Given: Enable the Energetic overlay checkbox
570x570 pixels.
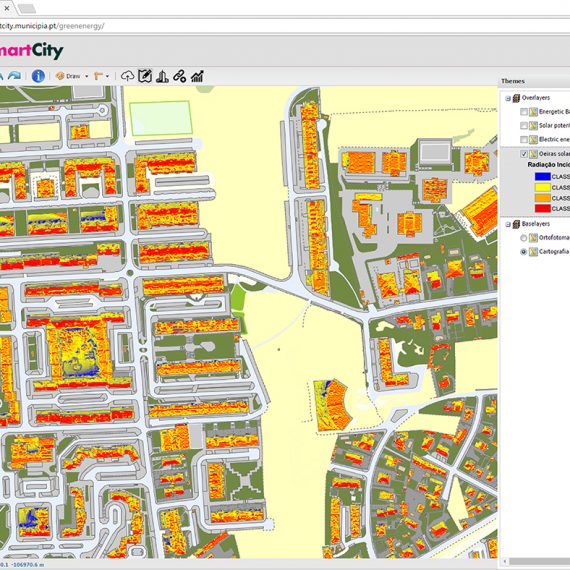Looking at the screenshot, I should point(524,112).
